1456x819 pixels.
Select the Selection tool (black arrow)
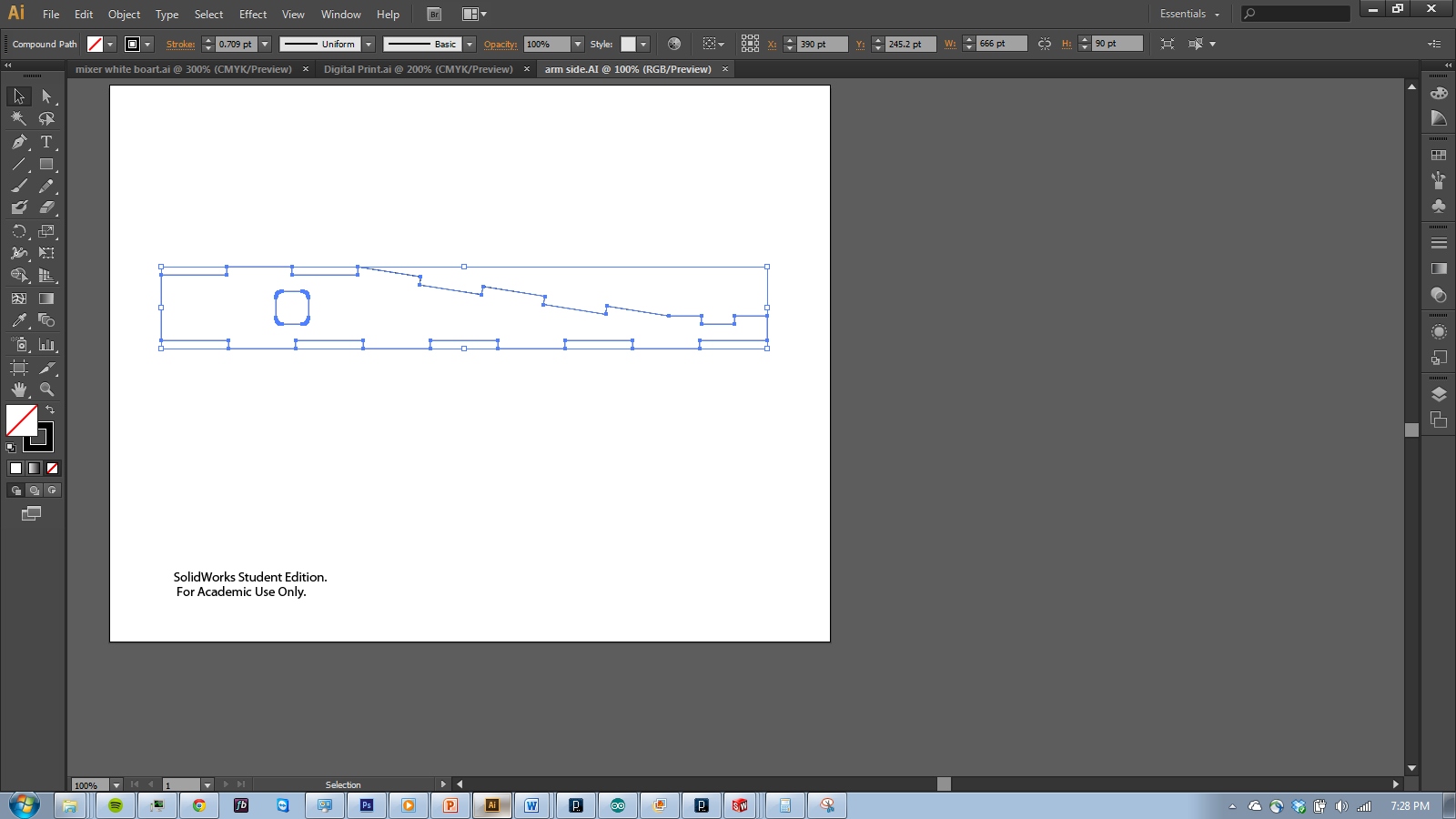click(x=19, y=96)
